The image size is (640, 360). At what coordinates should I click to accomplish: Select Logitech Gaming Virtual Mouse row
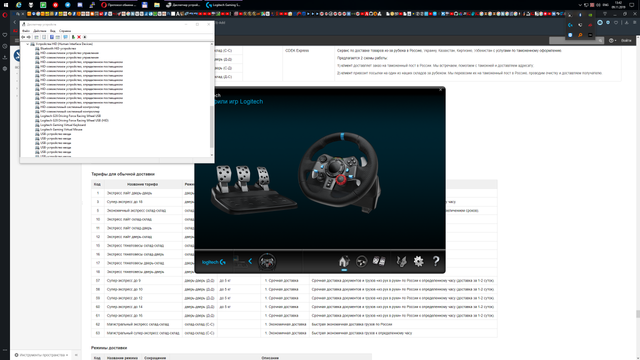61,130
